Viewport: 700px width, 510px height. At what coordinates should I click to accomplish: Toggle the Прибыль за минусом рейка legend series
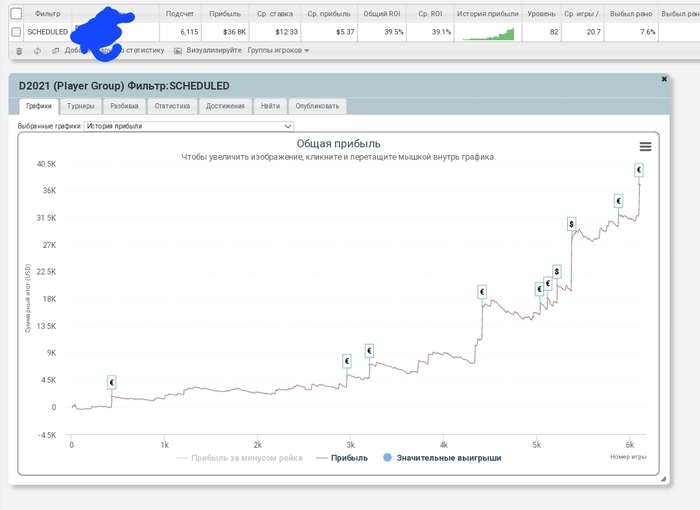239,458
